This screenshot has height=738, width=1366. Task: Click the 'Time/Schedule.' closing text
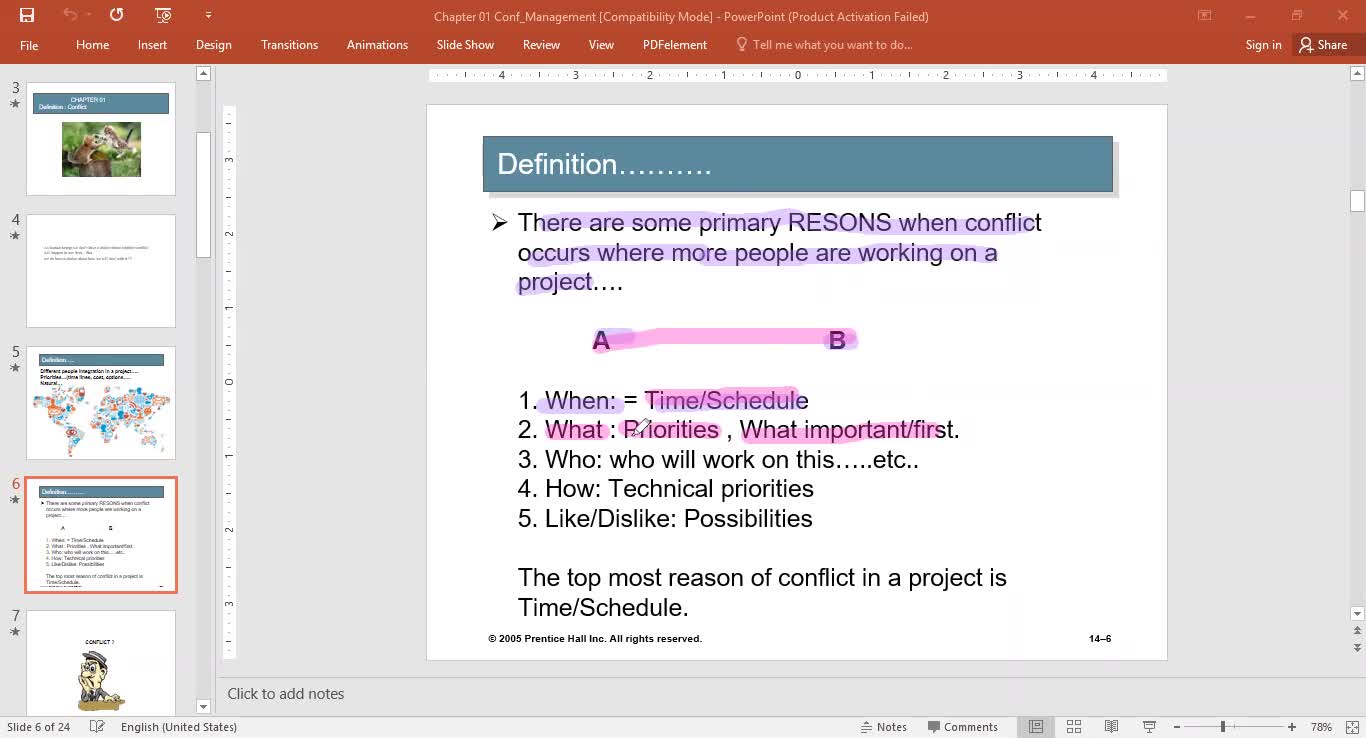(603, 607)
